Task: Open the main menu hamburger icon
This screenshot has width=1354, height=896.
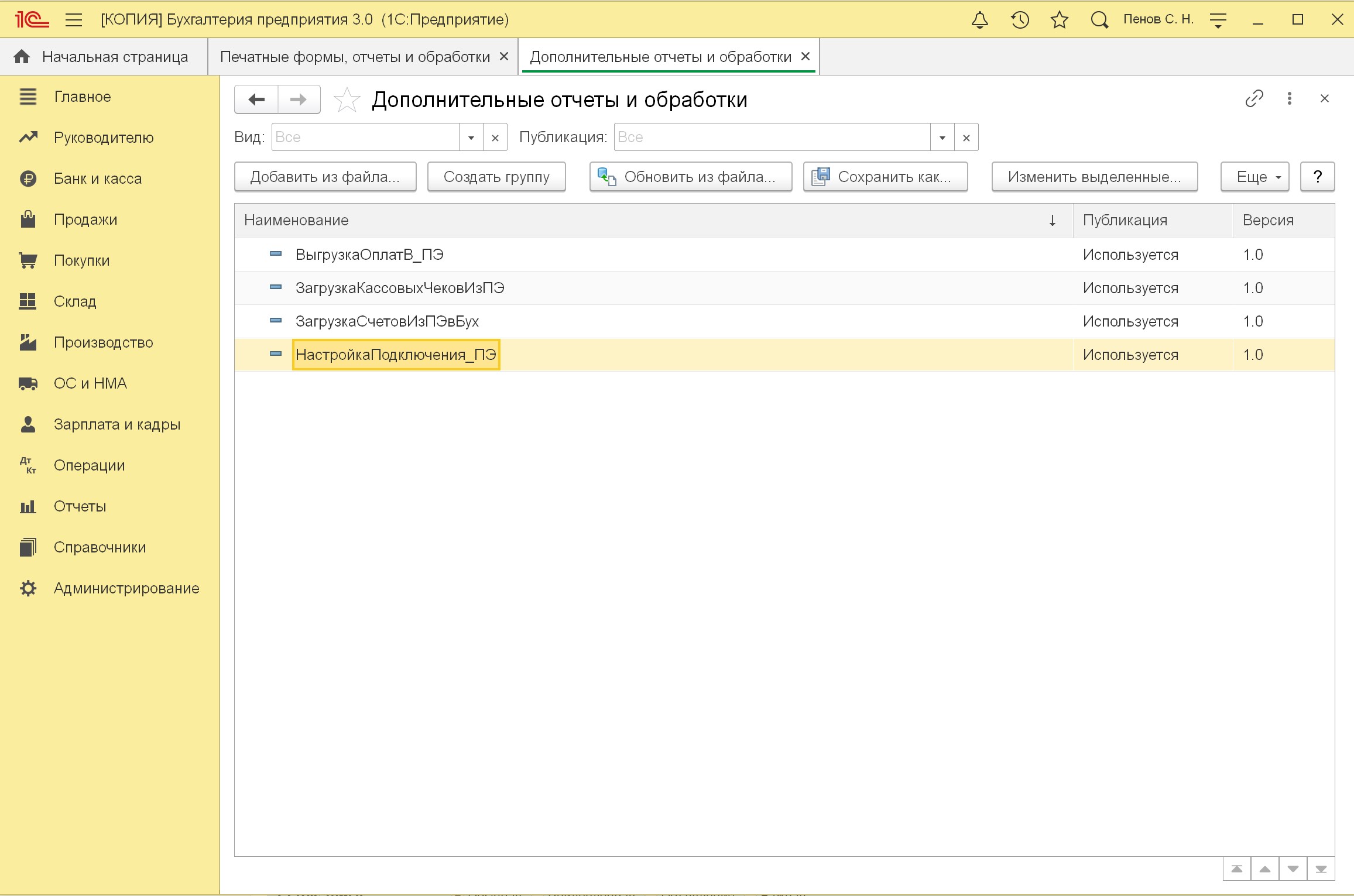Action: pos(74,20)
